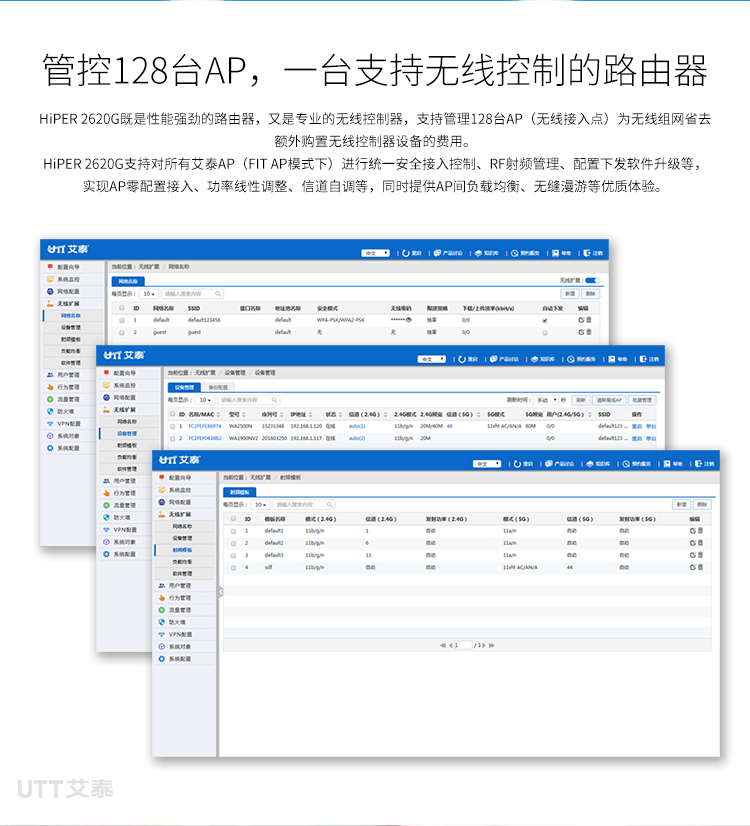
Task: Click the 重启 restart icon in front window header
Action: click(517, 464)
